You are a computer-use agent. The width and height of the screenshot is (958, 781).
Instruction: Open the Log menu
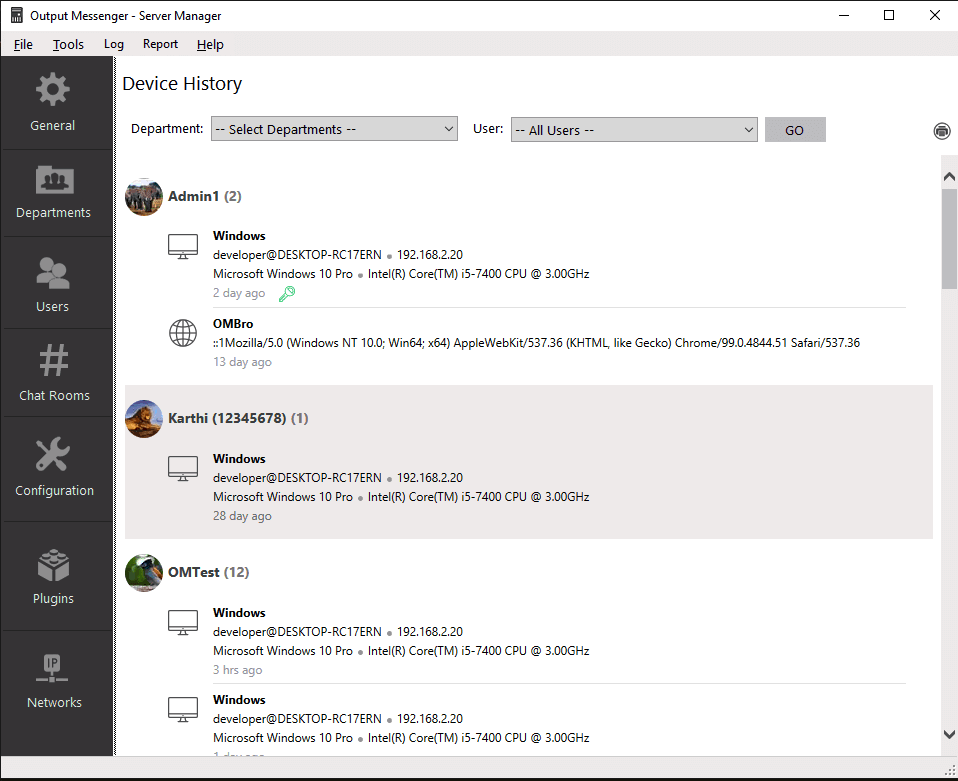(114, 44)
